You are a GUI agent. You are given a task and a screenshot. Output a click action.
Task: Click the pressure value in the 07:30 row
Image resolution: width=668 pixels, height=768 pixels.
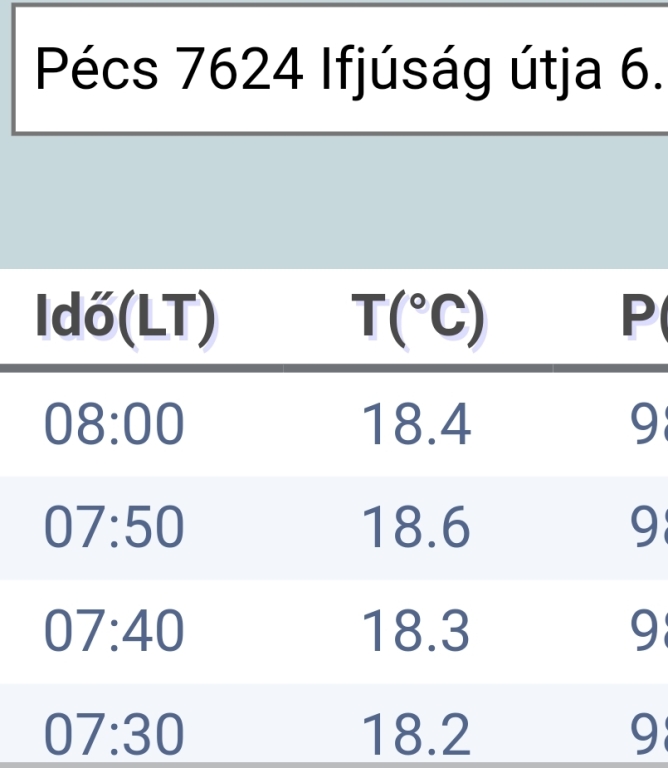[x=649, y=734]
